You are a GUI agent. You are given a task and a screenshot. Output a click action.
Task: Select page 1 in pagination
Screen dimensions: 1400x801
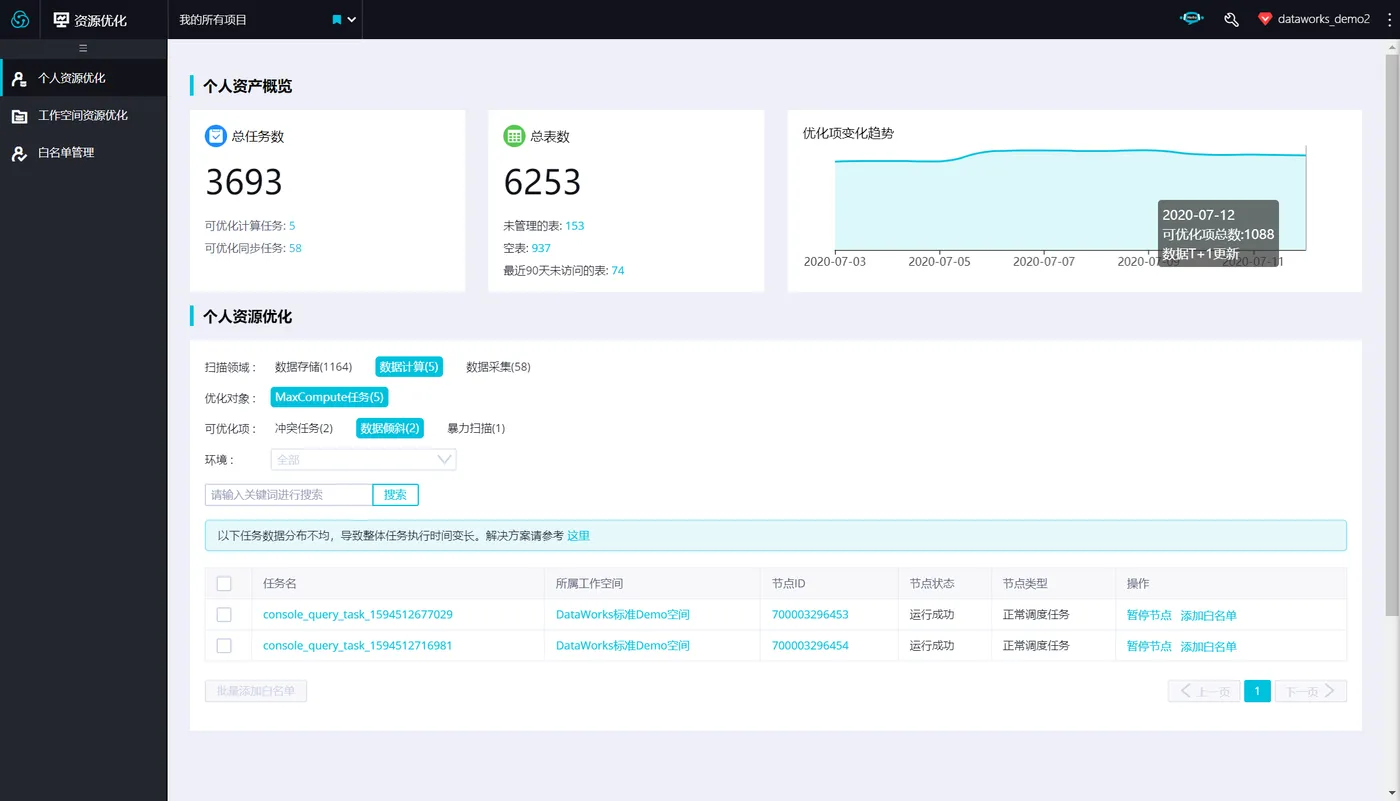(1257, 691)
